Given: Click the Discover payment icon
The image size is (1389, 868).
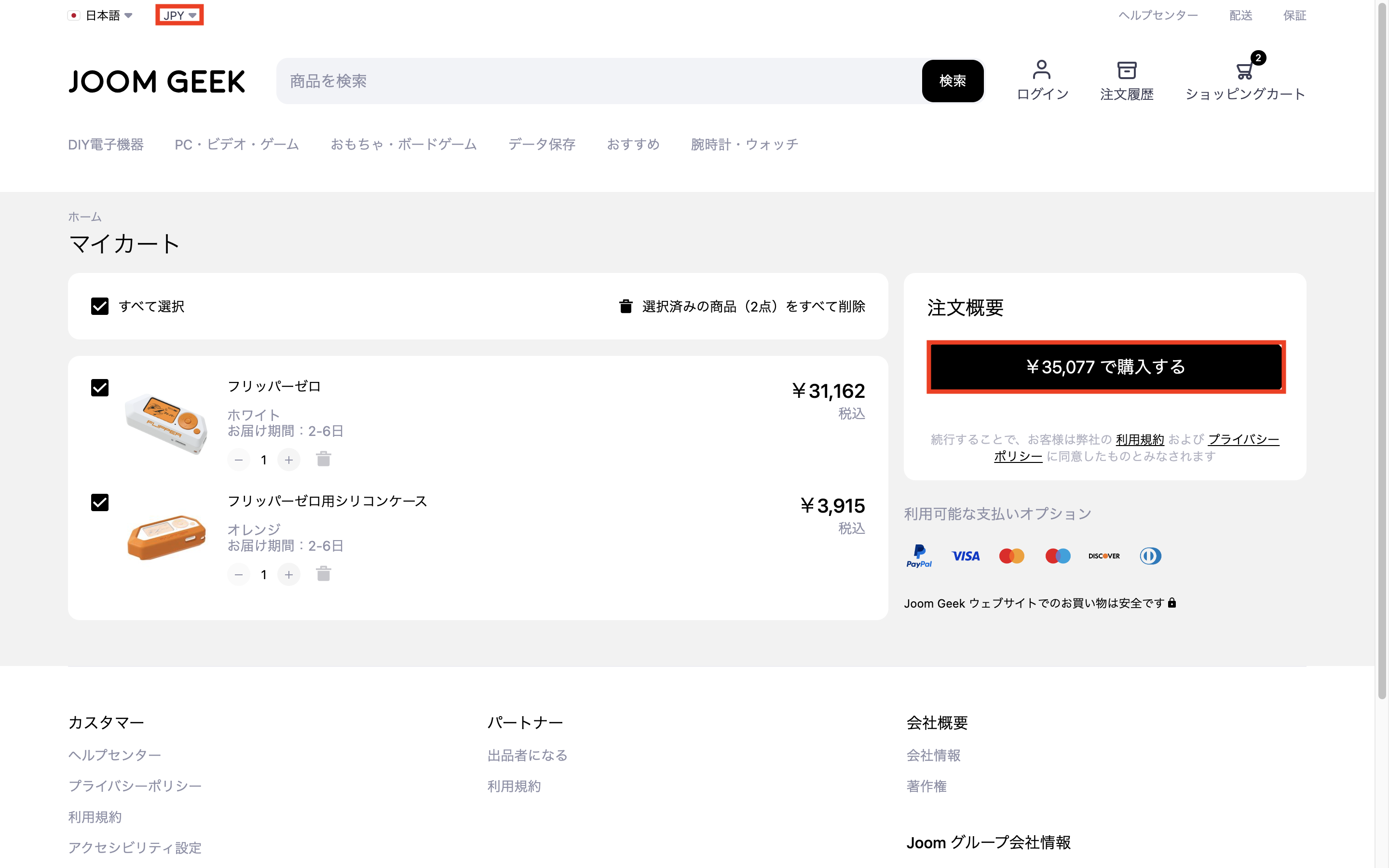Looking at the screenshot, I should tap(1103, 555).
